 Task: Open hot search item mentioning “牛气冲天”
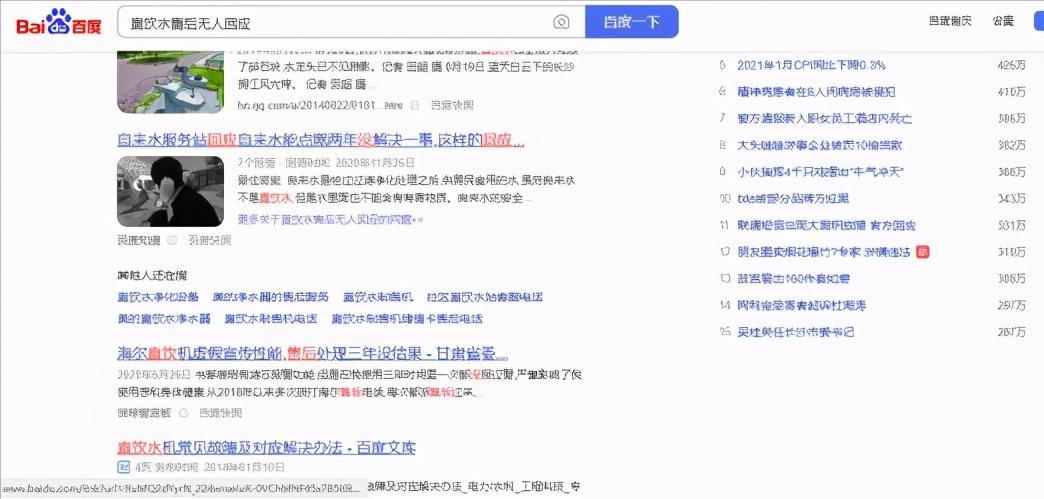click(x=819, y=172)
